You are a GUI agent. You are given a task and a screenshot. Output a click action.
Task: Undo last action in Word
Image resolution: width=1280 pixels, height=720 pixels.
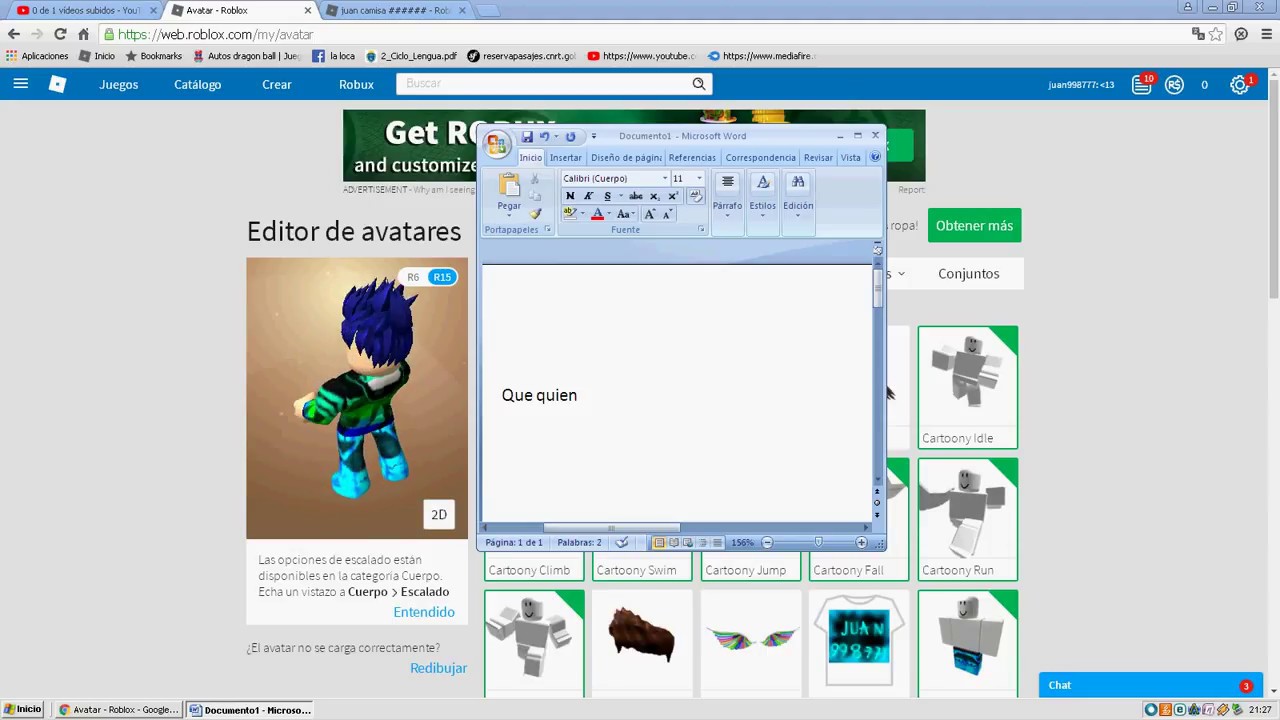(x=545, y=137)
